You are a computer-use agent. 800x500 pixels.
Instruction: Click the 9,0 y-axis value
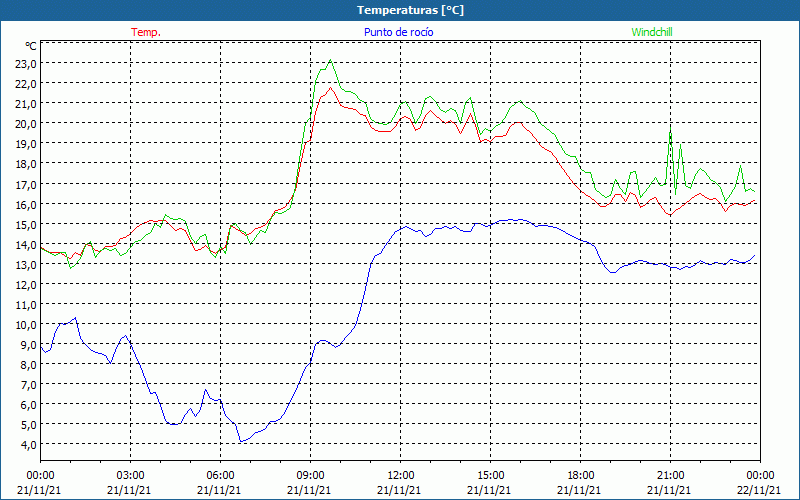(x=29, y=344)
